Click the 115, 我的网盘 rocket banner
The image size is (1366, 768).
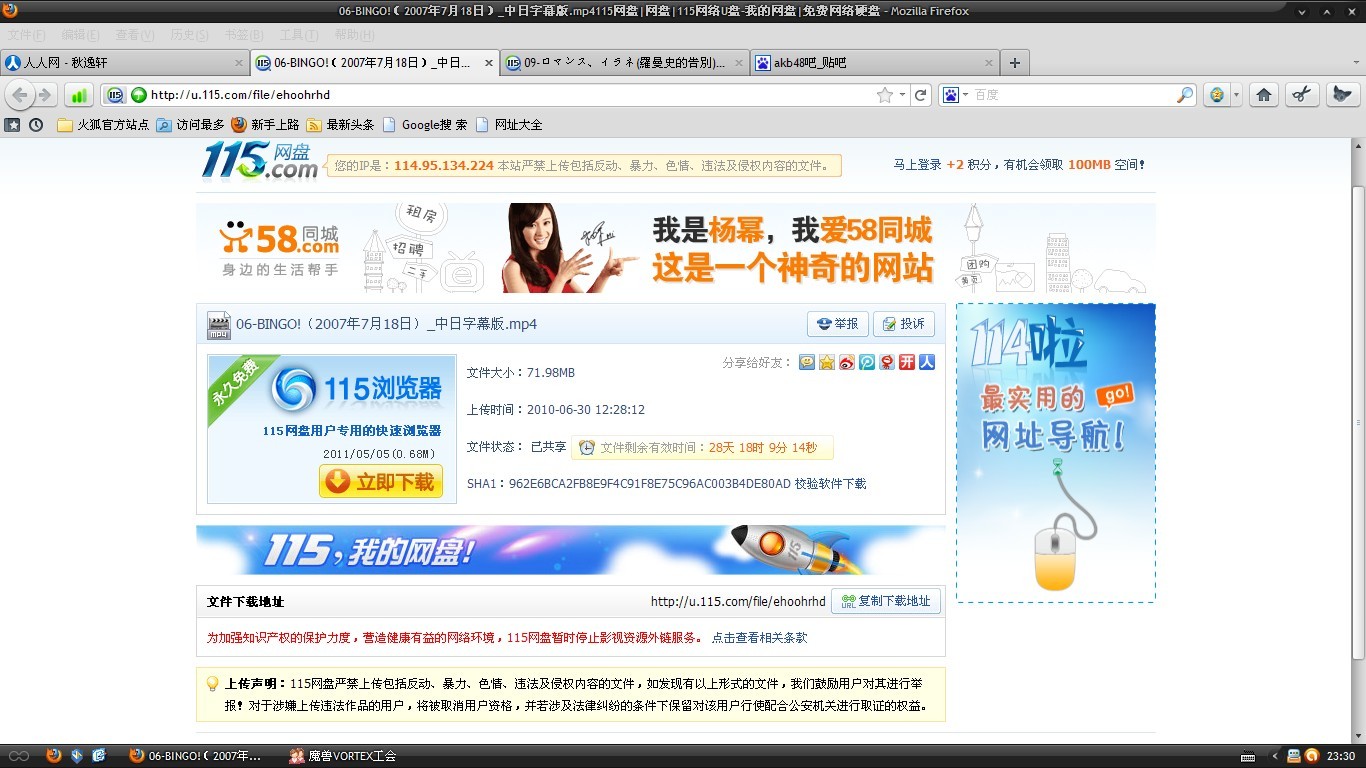click(x=571, y=550)
